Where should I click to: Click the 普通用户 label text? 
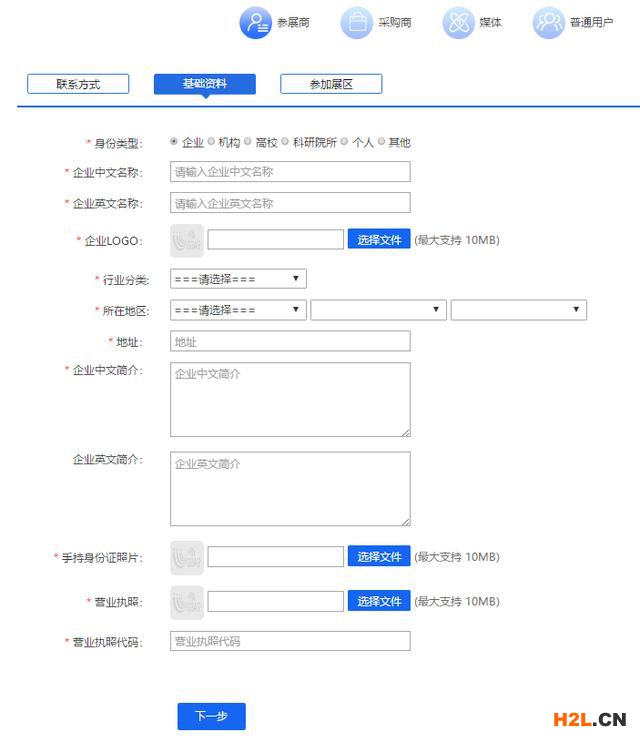point(591,22)
